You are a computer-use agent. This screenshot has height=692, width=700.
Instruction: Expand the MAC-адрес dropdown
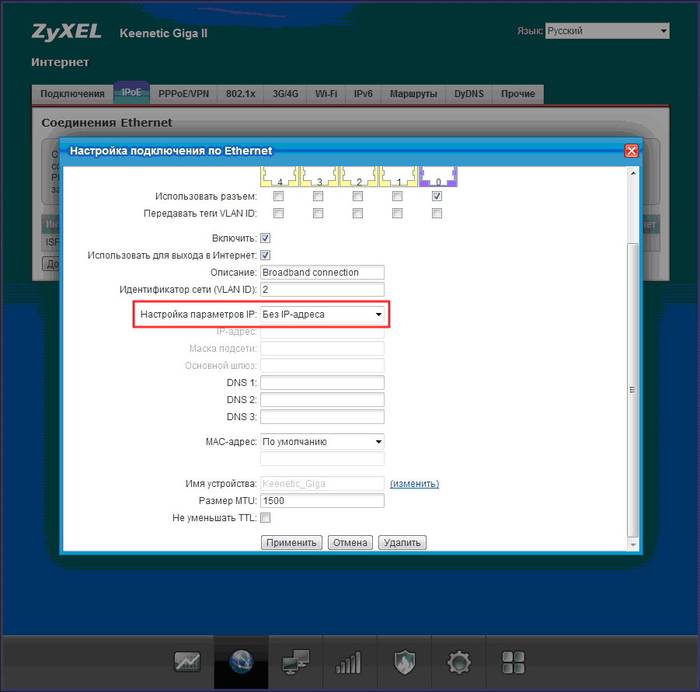(322, 441)
